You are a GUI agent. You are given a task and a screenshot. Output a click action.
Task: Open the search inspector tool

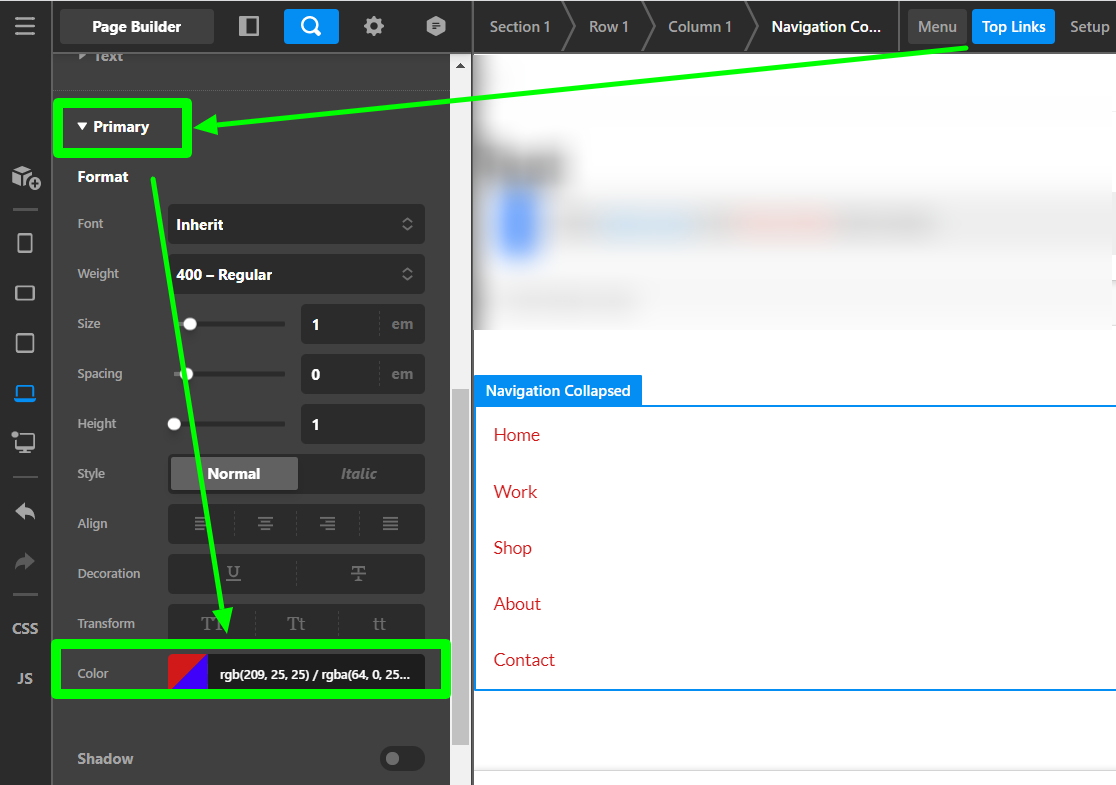(311, 26)
